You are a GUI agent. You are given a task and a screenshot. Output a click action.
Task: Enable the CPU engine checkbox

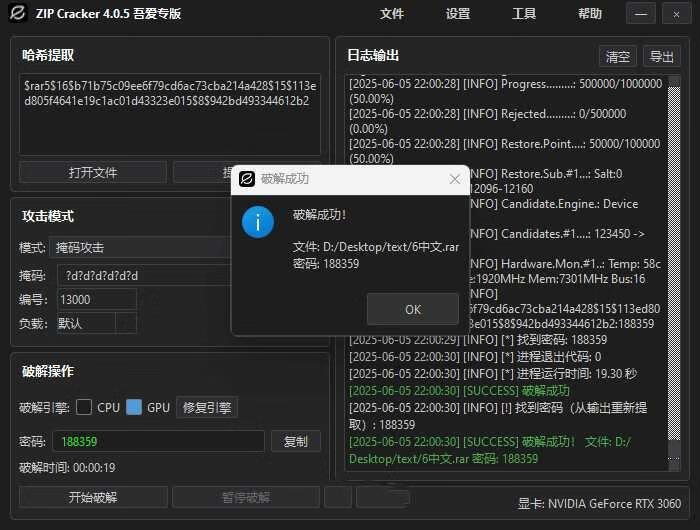(84, 407)
